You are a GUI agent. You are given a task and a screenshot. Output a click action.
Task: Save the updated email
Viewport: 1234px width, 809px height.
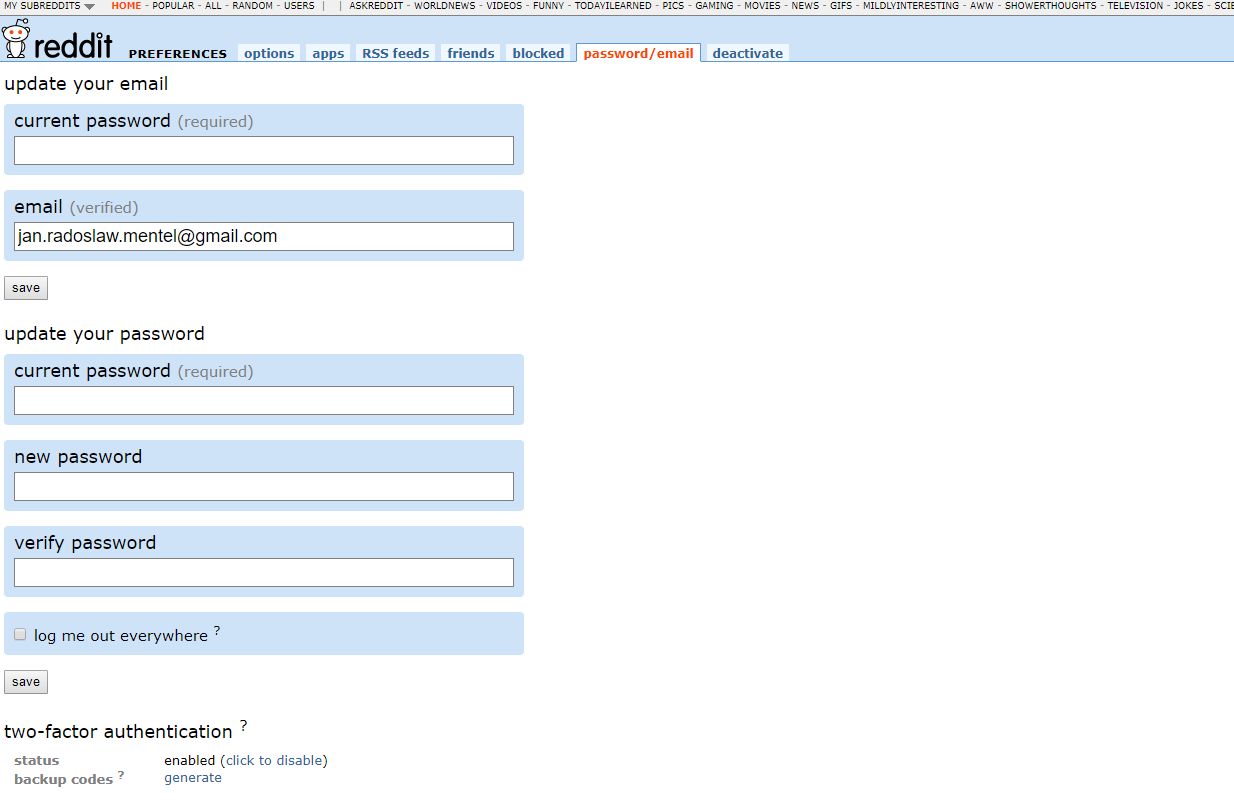coord(26,288)
